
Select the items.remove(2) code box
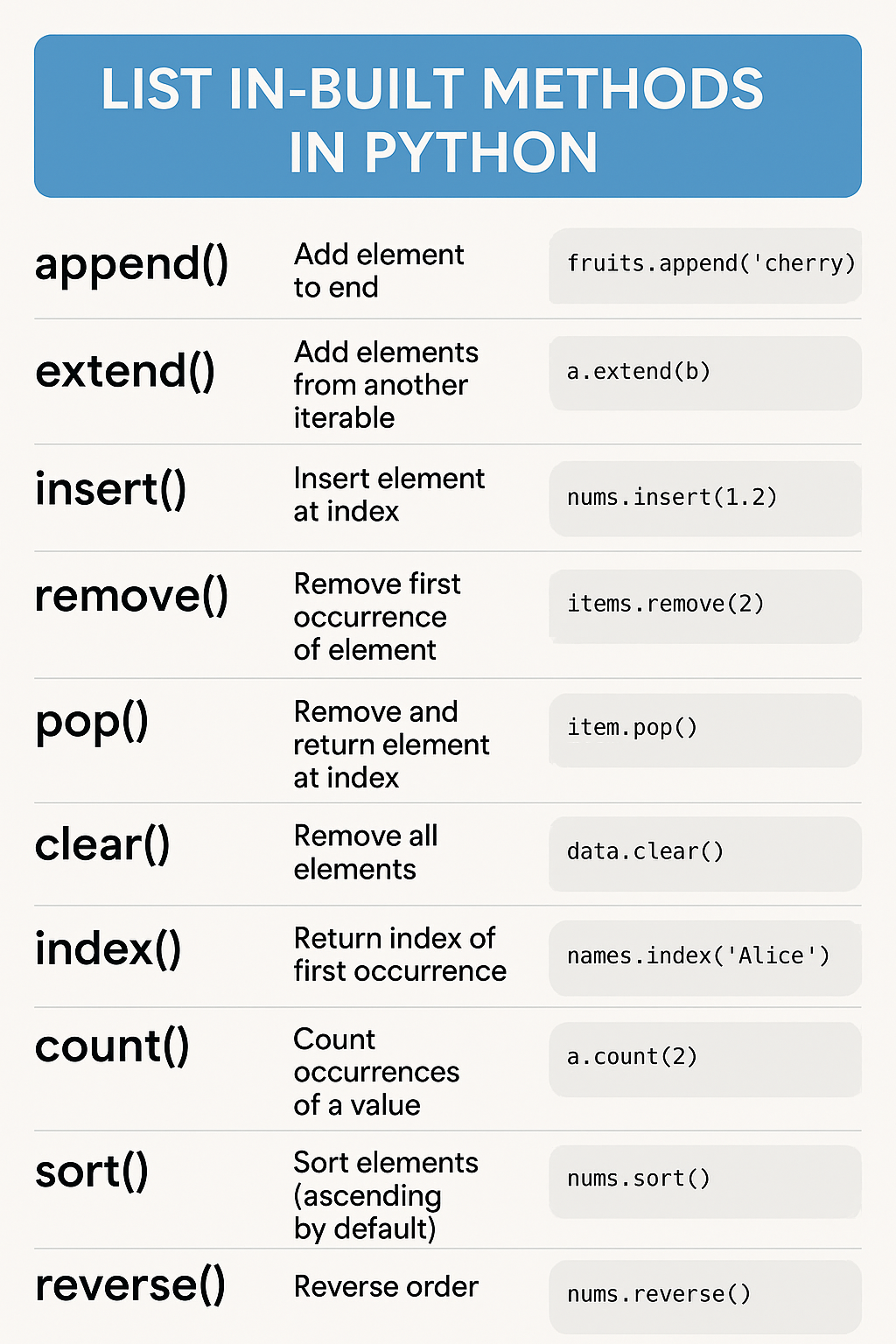pyautogui.click(x=705, y=605)
